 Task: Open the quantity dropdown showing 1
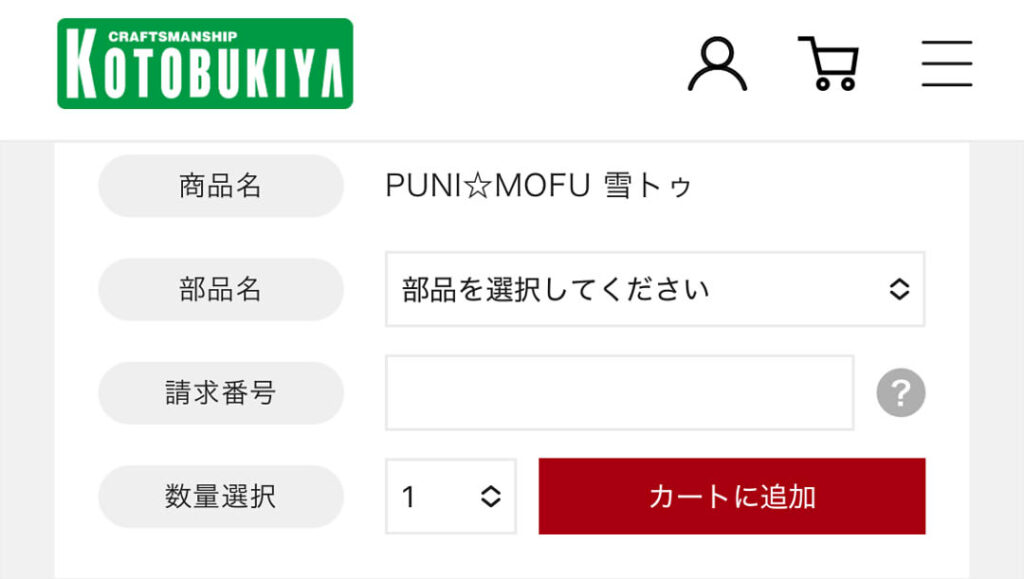(450, 496)
